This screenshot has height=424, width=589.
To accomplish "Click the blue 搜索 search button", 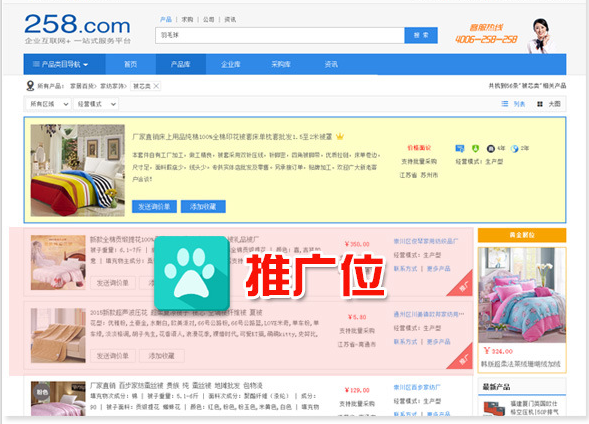I will [421, 35].
